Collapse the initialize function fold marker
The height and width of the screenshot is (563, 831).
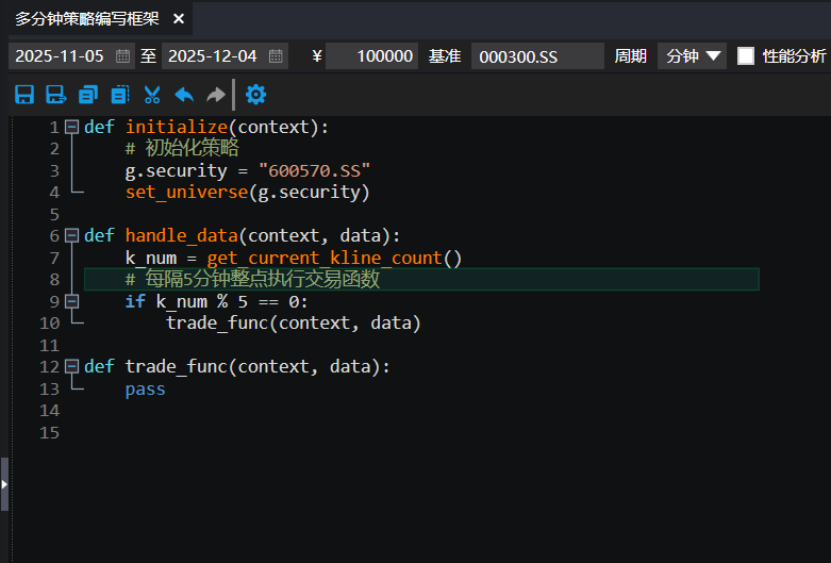(x=71, y=127)
